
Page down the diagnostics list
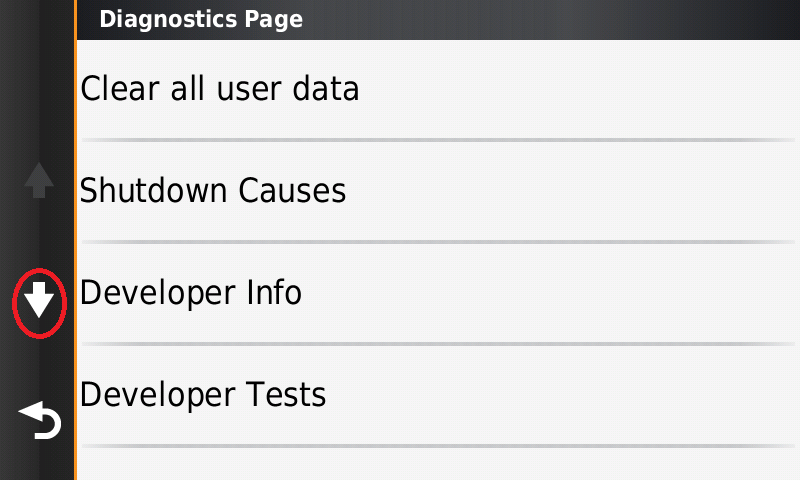(39, 300)
